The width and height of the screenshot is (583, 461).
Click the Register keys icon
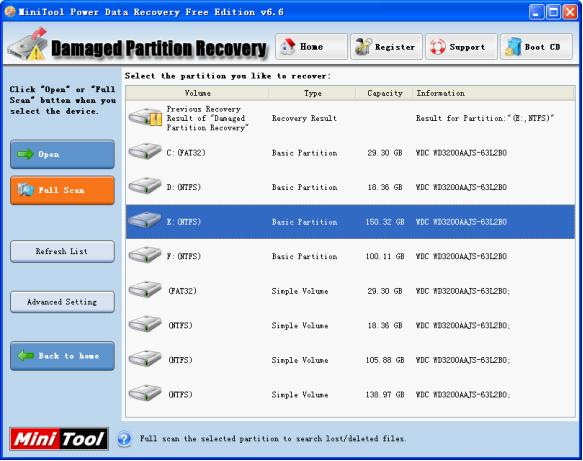[363, 47]
